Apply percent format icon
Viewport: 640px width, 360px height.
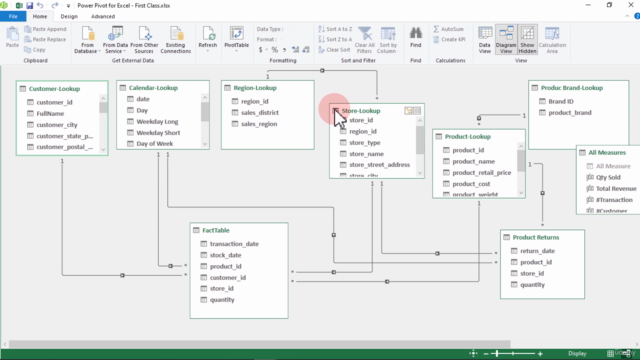coord(275,50)
